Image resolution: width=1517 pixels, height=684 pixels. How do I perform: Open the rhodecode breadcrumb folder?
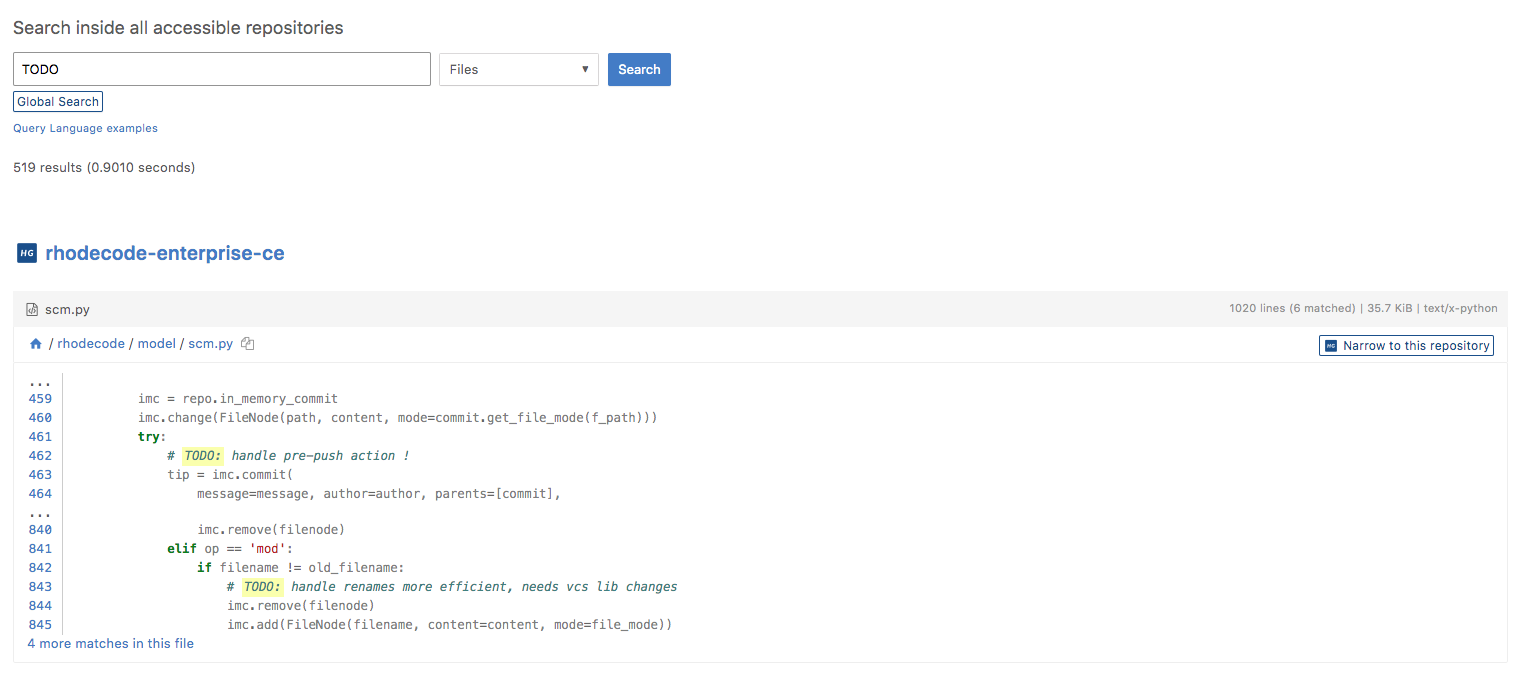[x=91, y=344]
